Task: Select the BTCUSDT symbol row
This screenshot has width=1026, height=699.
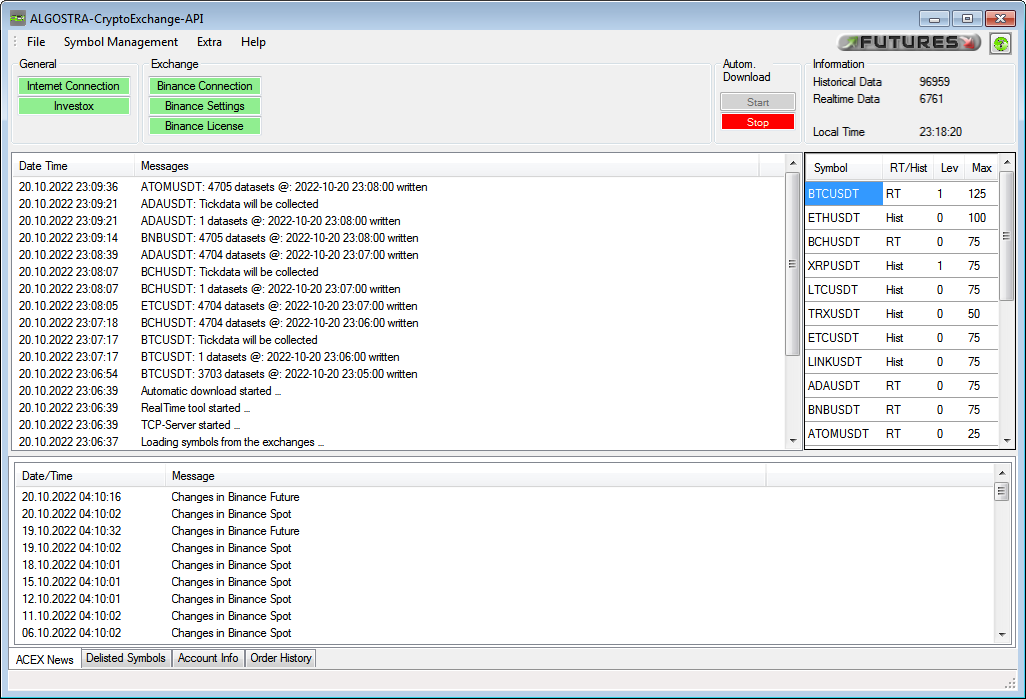Action: 902,194
